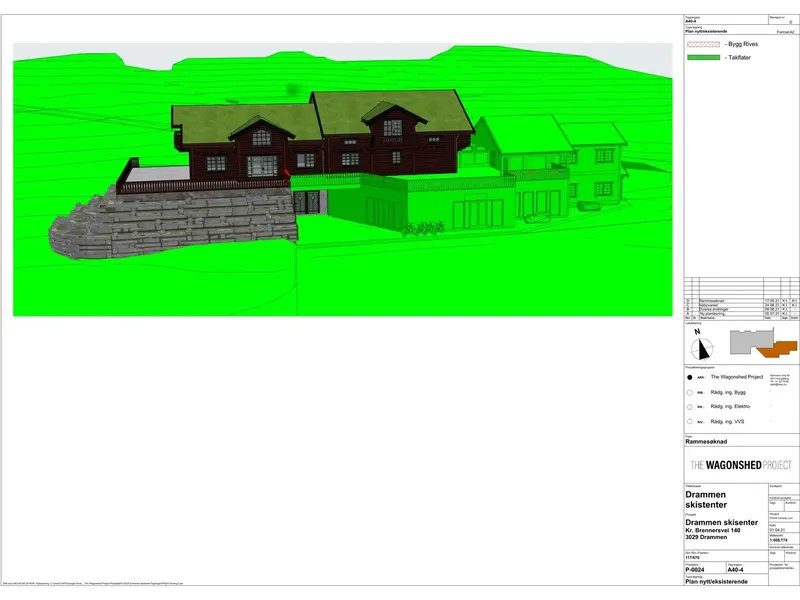Click the '3029 Drammen' postal line
Image resolution: width=800 pixels, height=600 pixels.
(x=706, y=537)
